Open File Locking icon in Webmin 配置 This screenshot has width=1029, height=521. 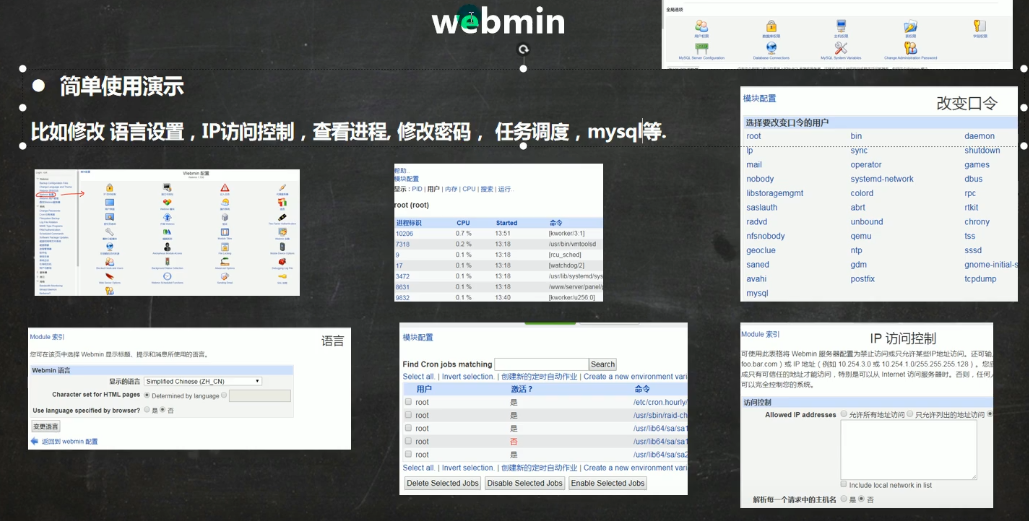[x=224, y=247]
